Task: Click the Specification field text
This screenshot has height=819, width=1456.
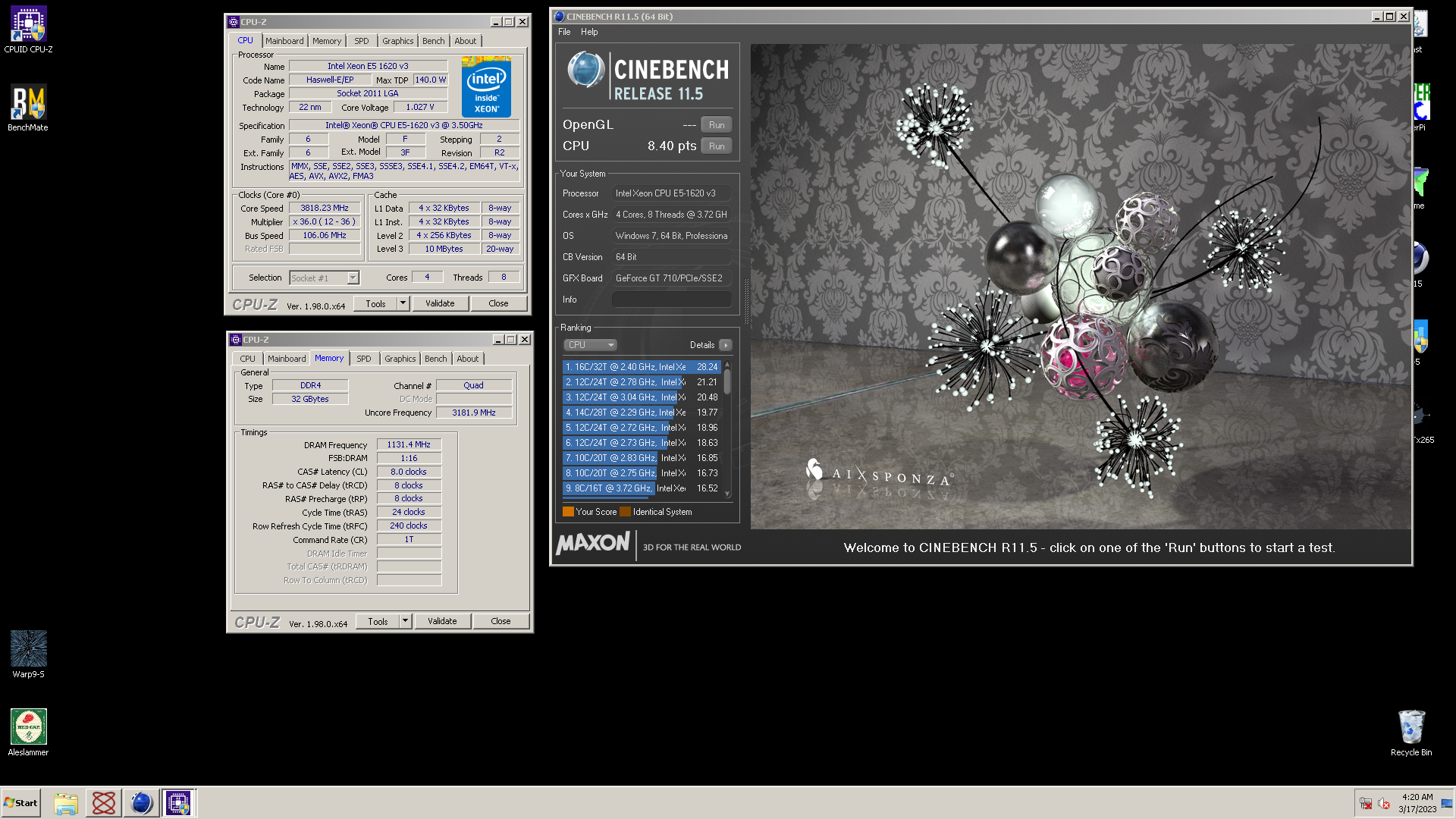Action: 404,125
